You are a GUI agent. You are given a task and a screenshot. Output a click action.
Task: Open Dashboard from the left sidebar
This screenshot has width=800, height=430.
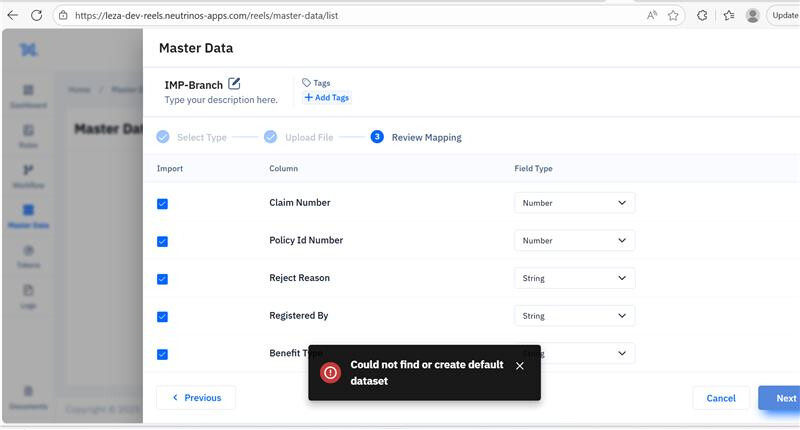click(x=28, y=96)
